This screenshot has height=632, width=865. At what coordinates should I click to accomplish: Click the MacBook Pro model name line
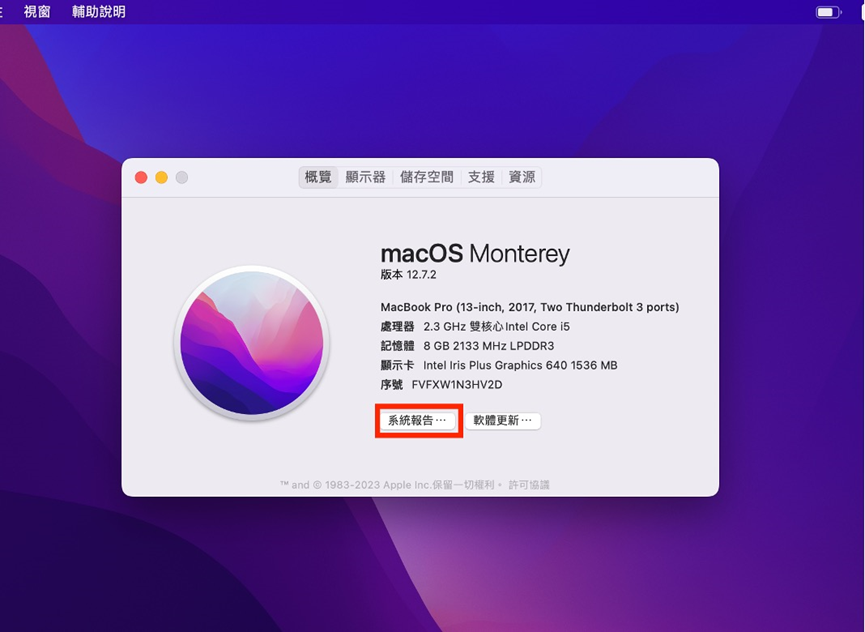530,307
